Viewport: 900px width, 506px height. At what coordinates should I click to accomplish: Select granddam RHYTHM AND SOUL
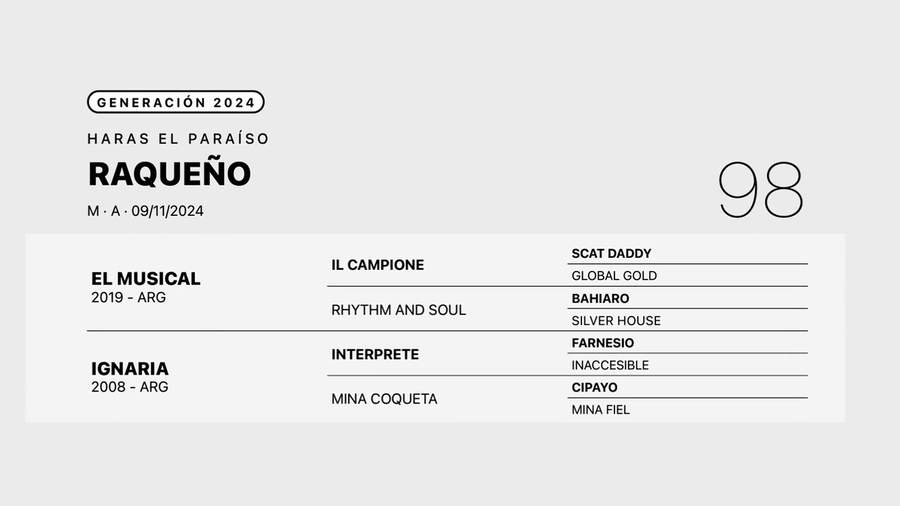[x=398, y=310]
